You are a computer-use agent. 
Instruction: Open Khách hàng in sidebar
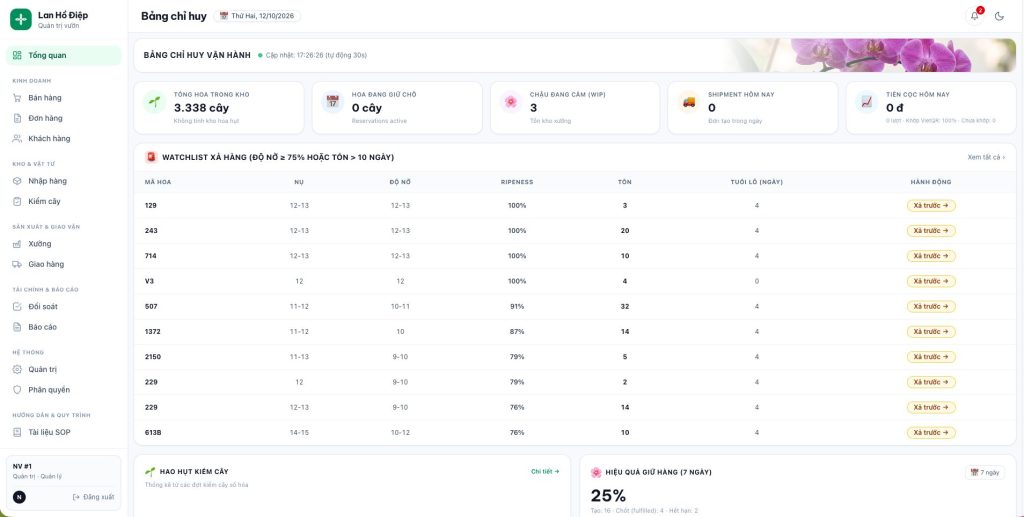(x=63, y=138)
